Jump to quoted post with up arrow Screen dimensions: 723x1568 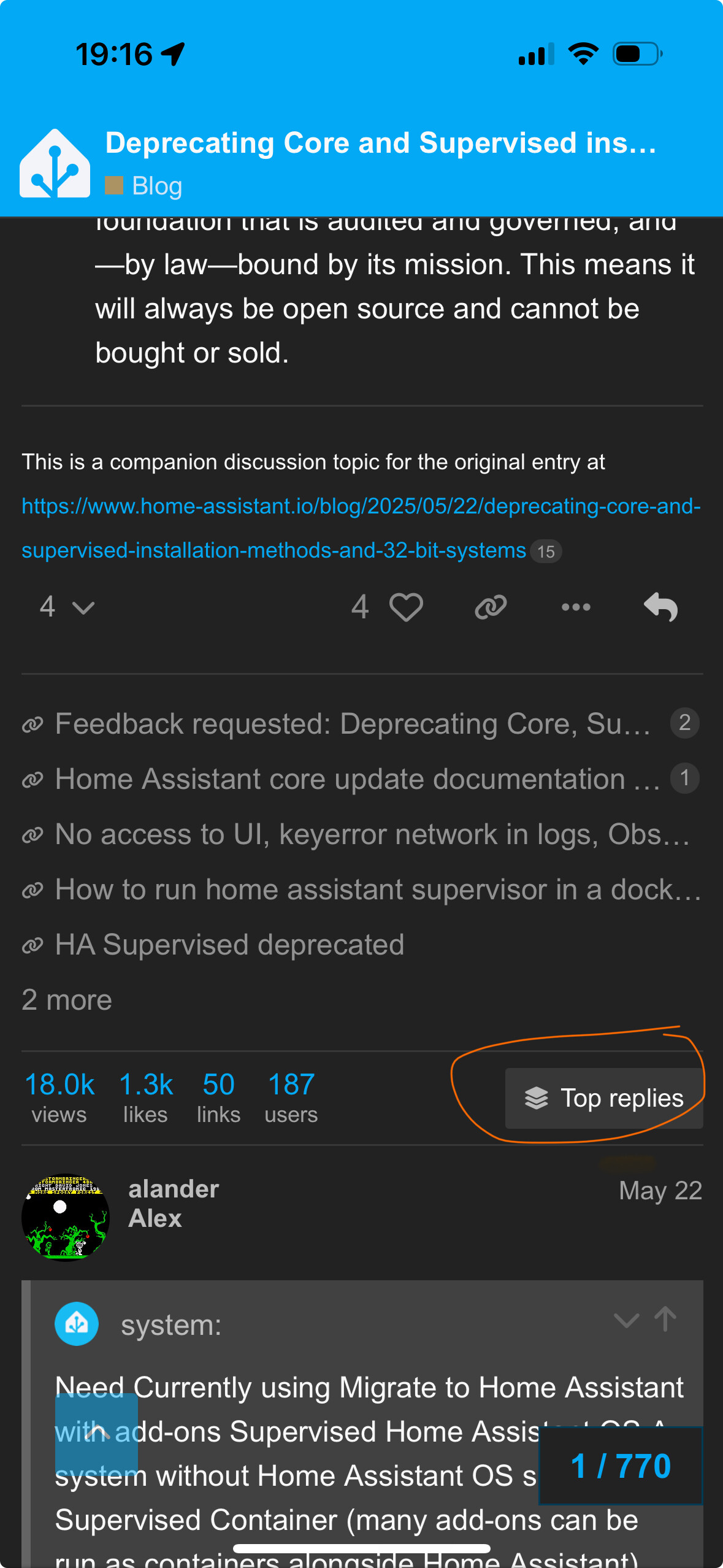pos(665,1319)
